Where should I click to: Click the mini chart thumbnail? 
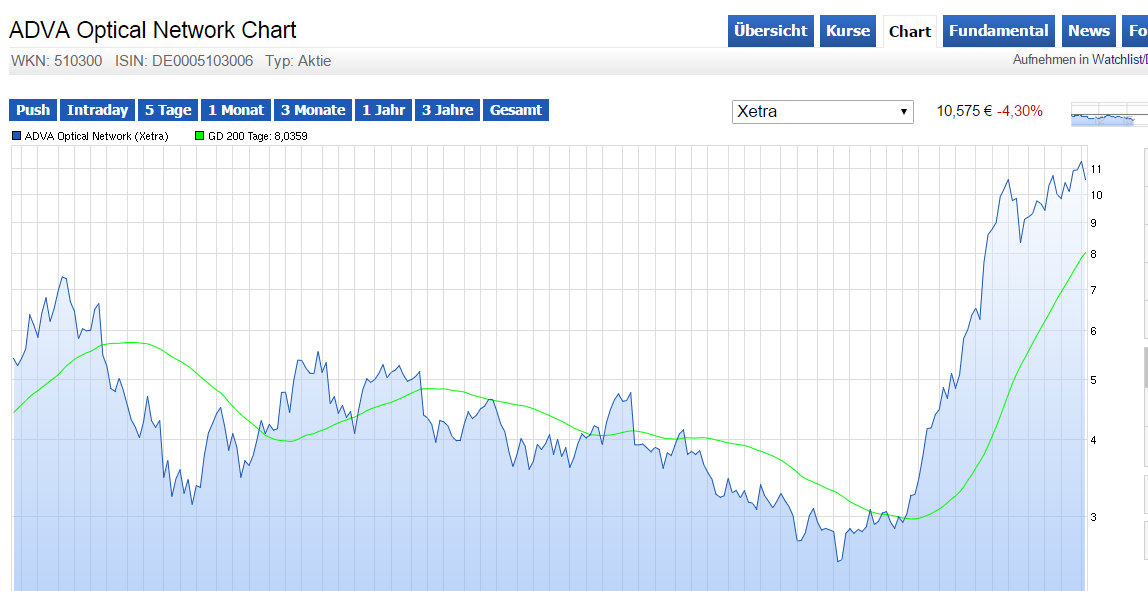[1108, 115]
